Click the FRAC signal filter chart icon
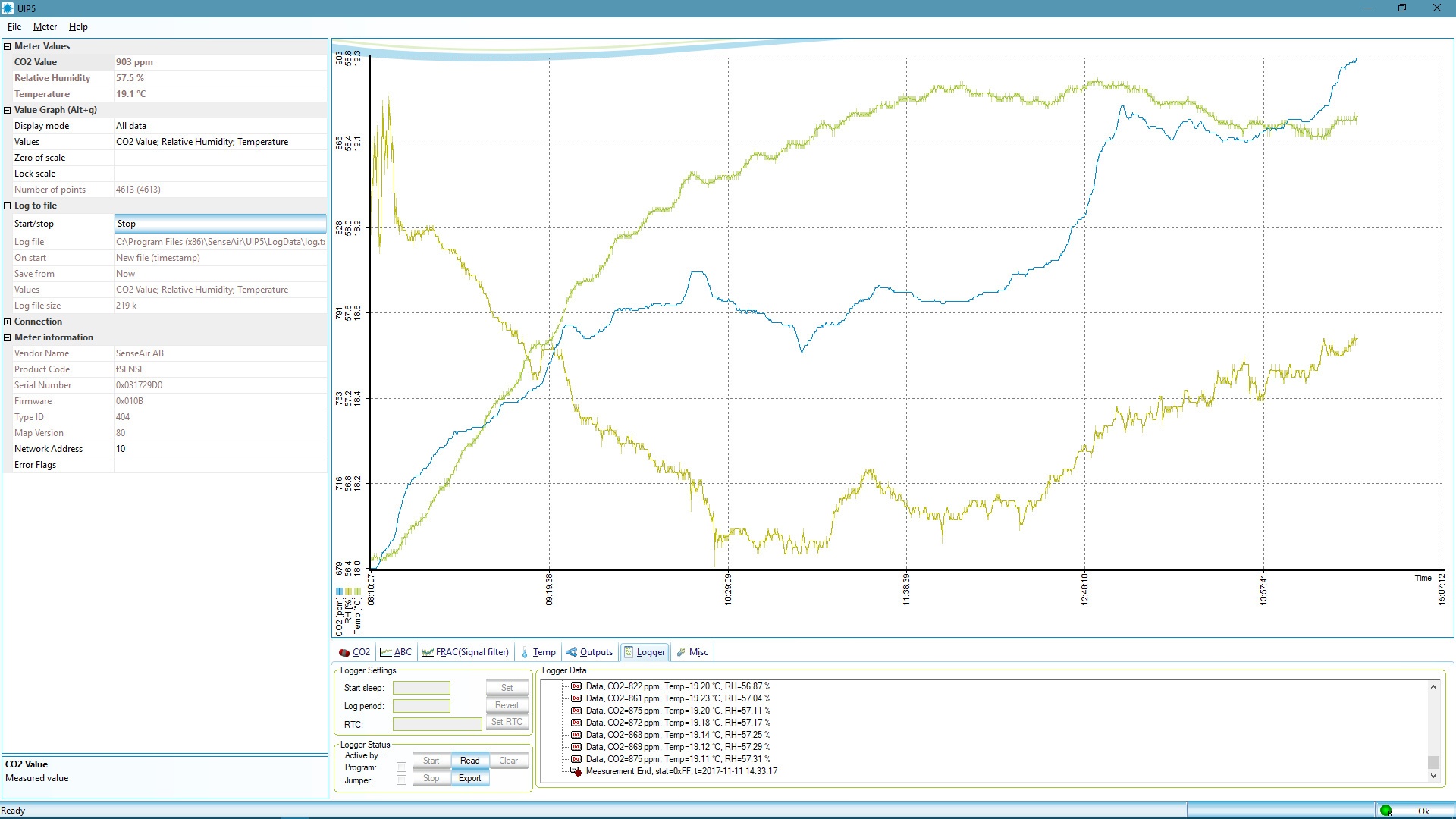1456x819 pixels. 428,652
